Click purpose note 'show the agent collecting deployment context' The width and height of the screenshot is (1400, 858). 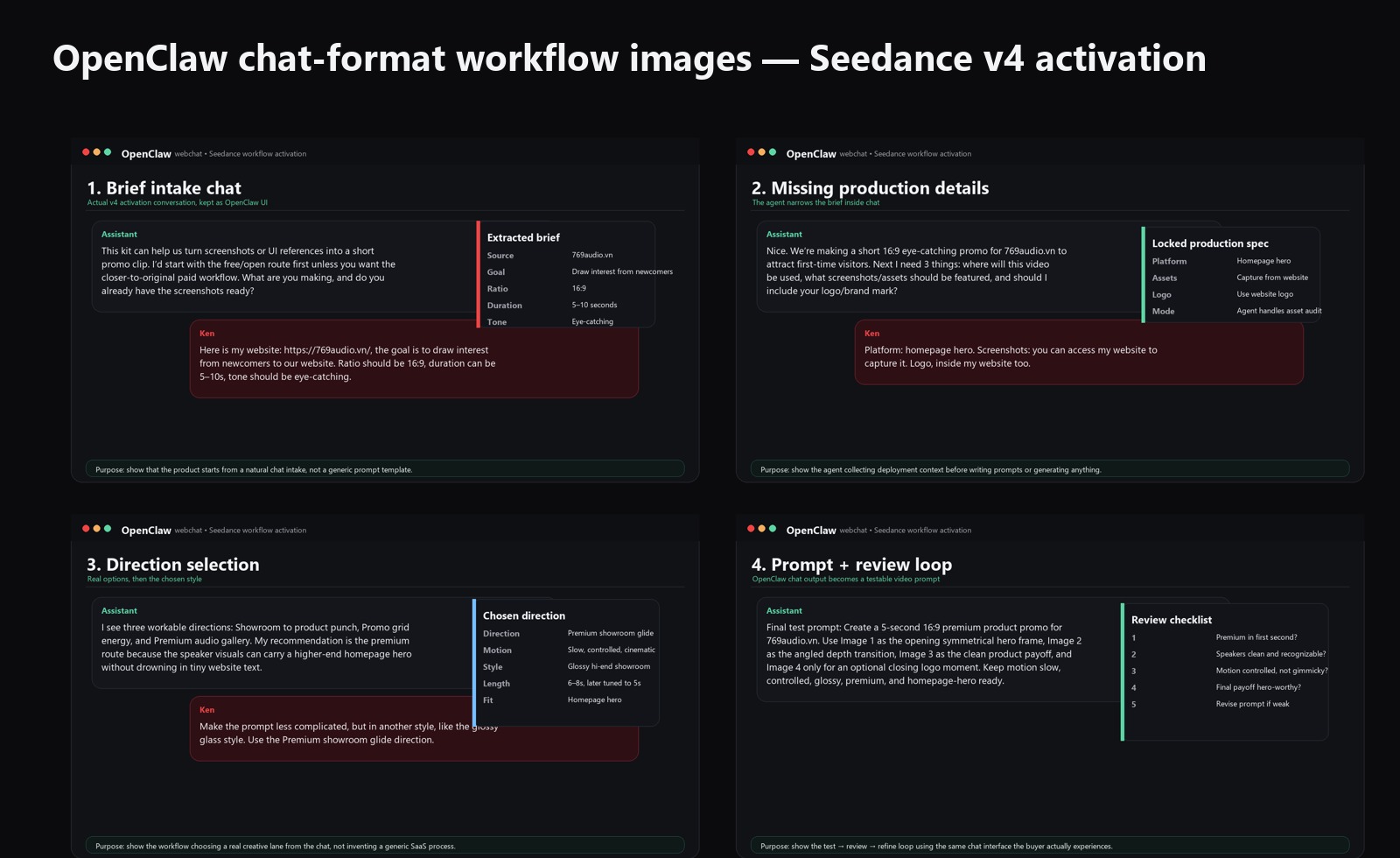click(x=1049, y=469)
